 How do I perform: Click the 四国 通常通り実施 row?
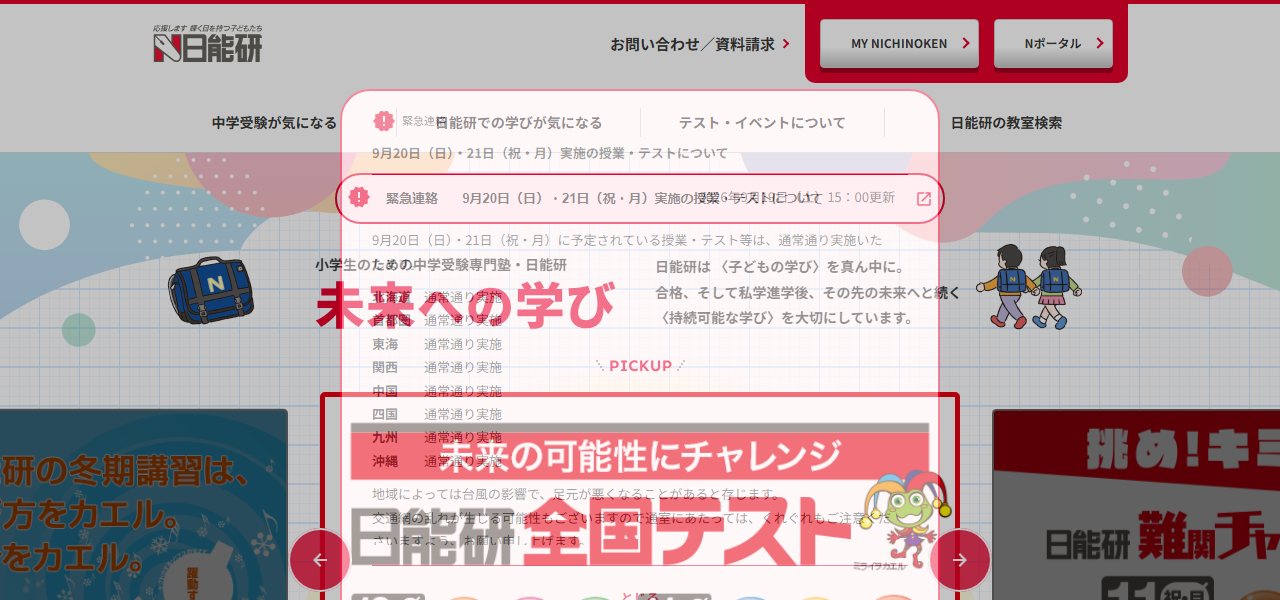coord(437,414)
